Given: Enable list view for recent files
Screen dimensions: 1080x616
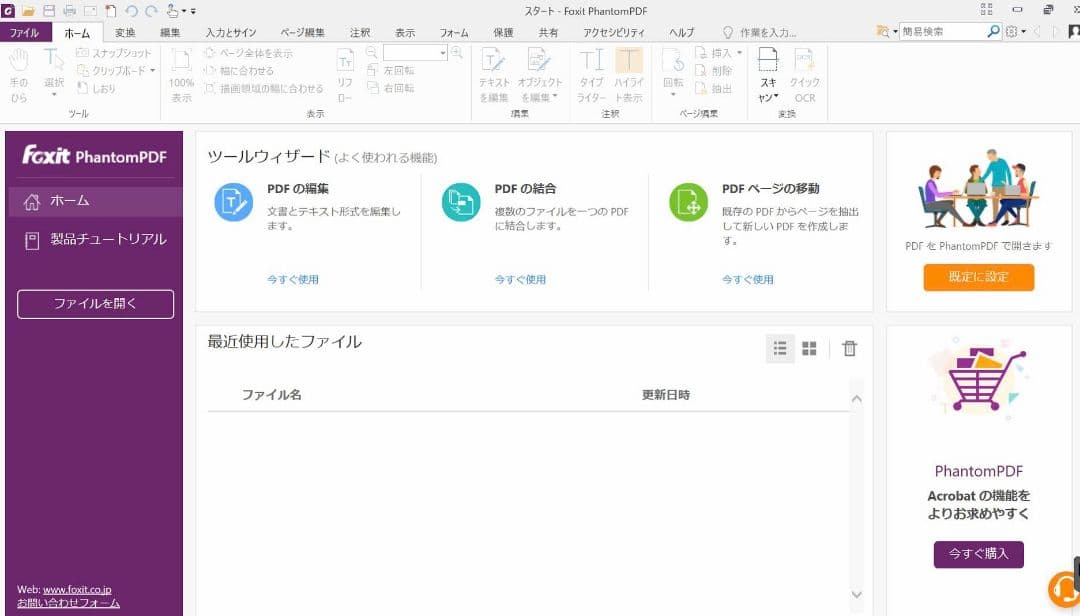Looking at the screenshot, I should pos(780,348).
